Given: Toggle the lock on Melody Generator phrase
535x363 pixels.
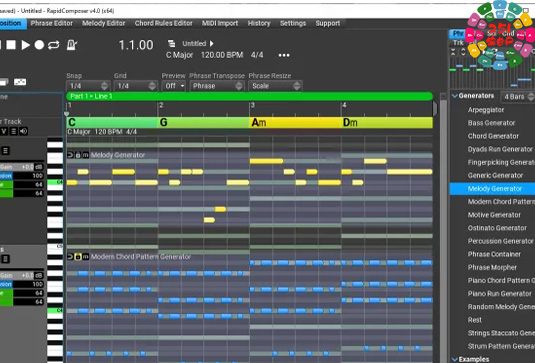Looking at the screenshot, I should (x=78, y=155).
